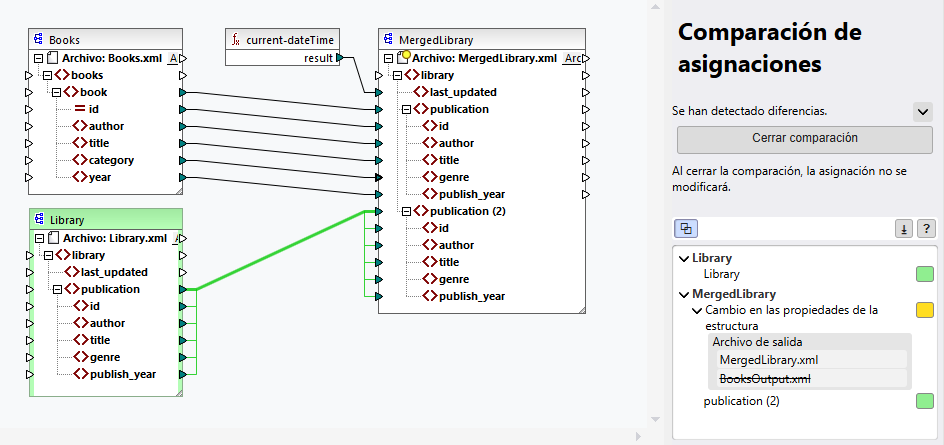Click the green connection line from Library publication
This screenshot has width=944, height=445.
point(281,251)
